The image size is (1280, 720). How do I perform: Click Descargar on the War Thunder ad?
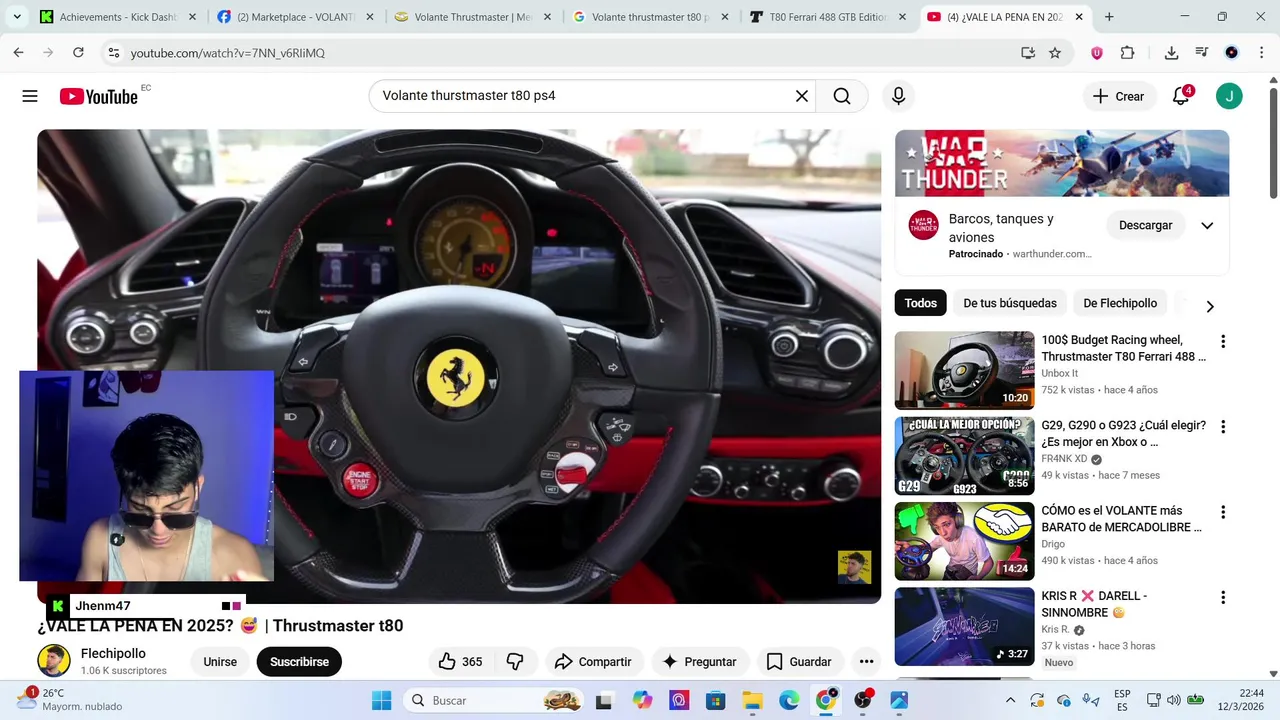pyautogui.click(x=1145, y=225)
